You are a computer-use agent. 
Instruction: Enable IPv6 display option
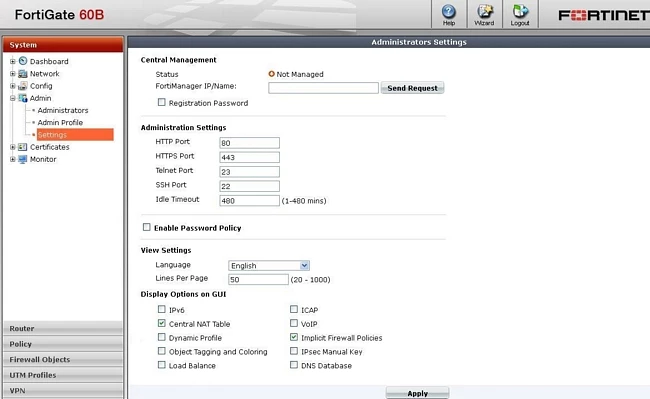tap(162, 309)
